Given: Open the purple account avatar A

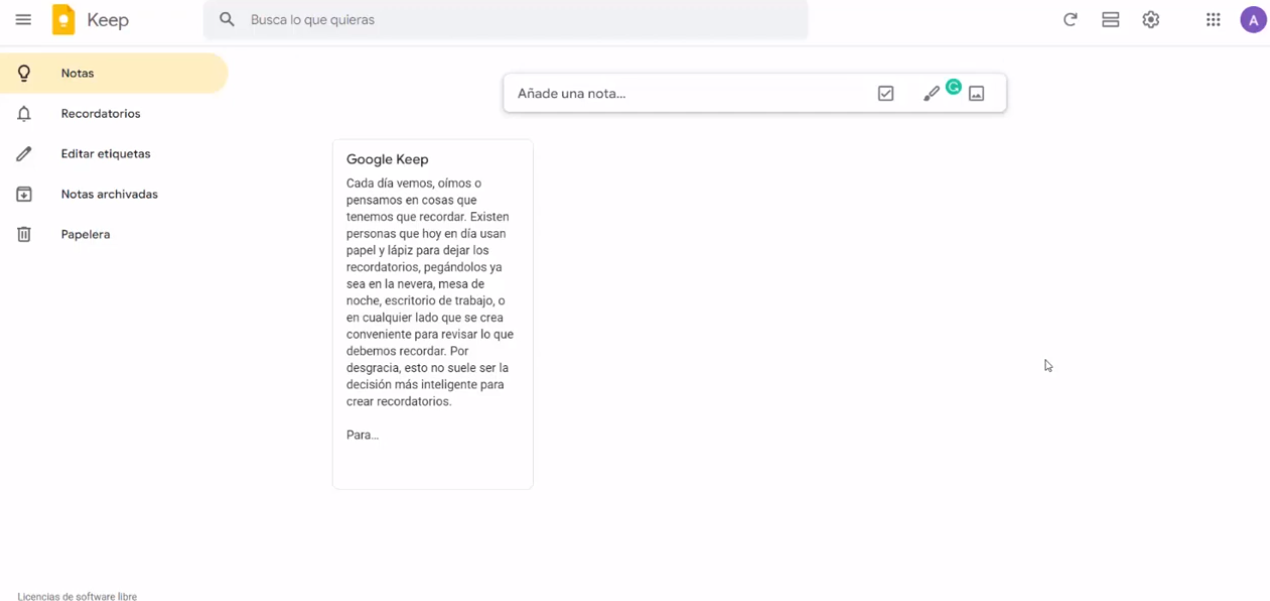Looking at the screenshot, I should 1253,20.
